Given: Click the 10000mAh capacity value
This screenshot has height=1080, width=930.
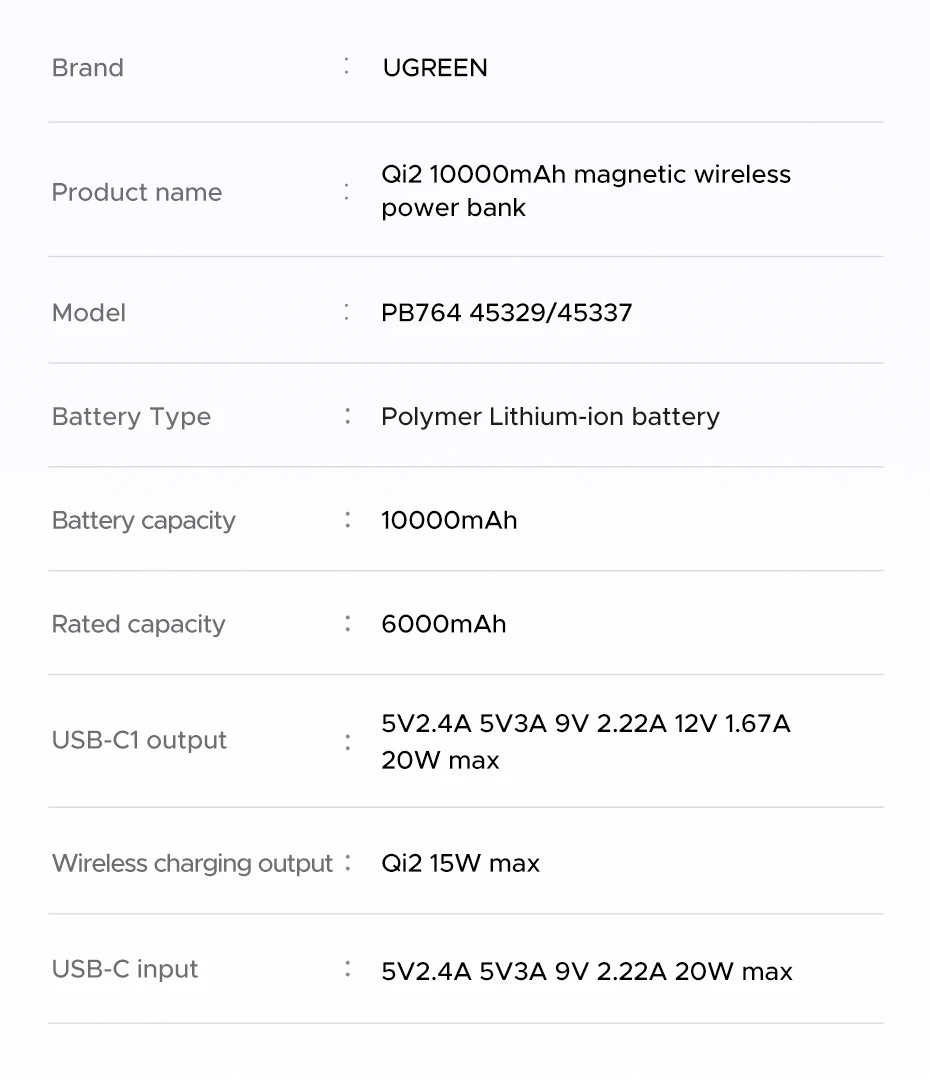Looking at the screenshot, I should tap(449, 521).
